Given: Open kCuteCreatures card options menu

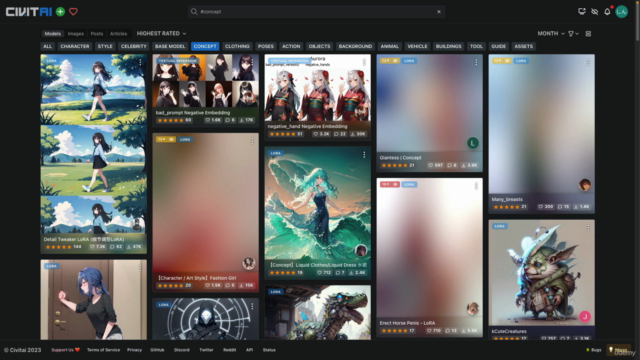Looking at the screenshot, I should click(x=588, y=227).
